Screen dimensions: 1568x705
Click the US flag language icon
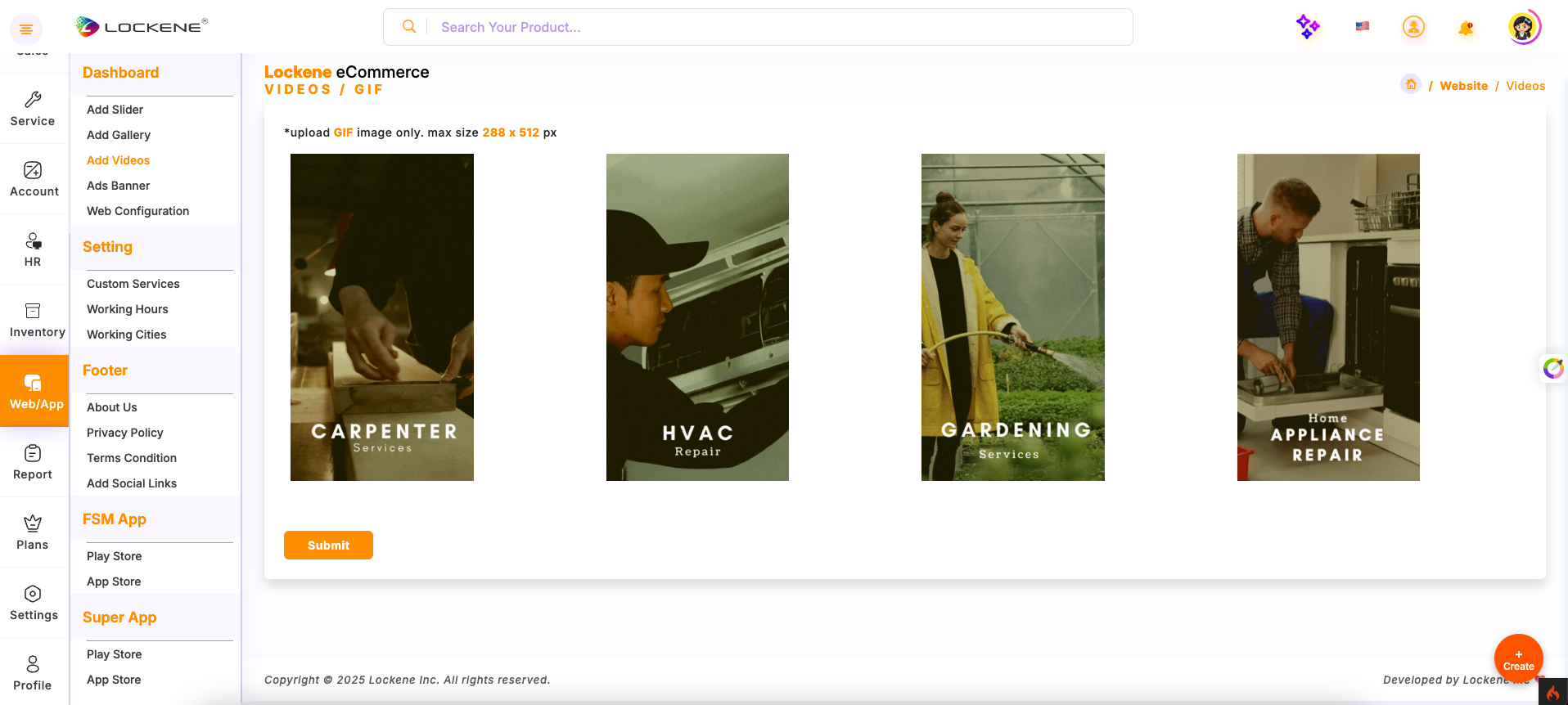[x=1362, y=26]
